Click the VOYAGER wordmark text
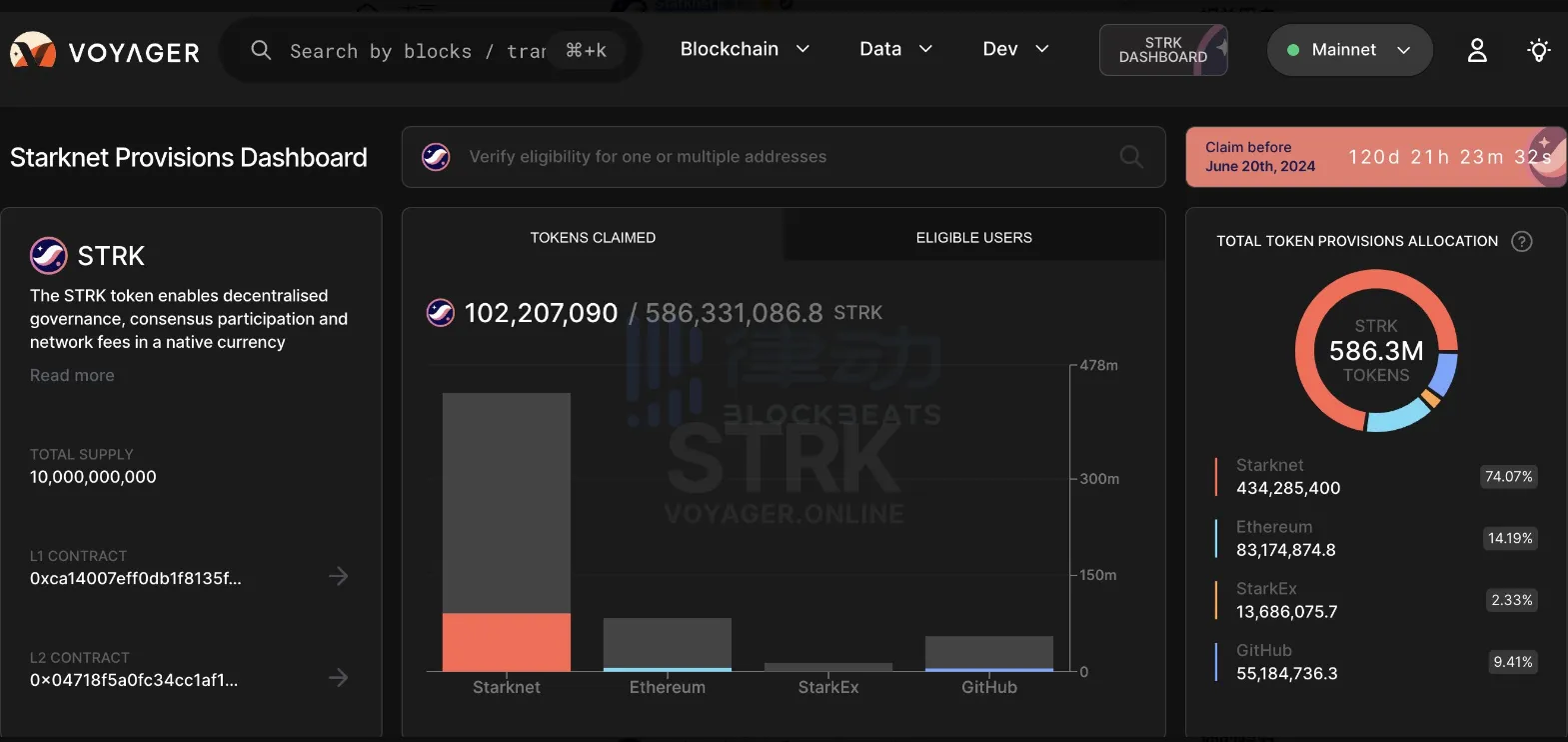The image size is (1568, 742). point(134,53)
